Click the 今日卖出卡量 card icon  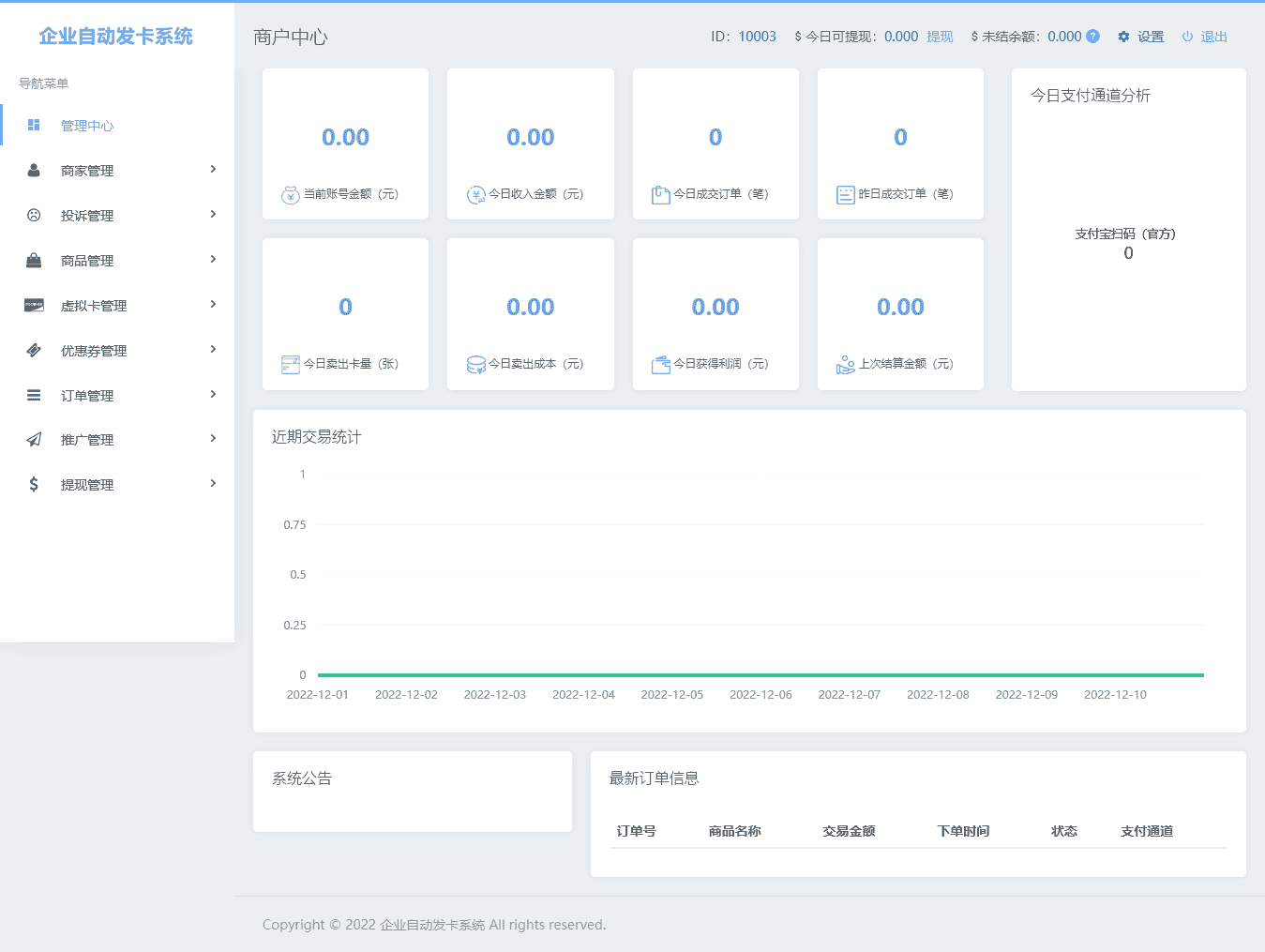click(x=291, y=364)
